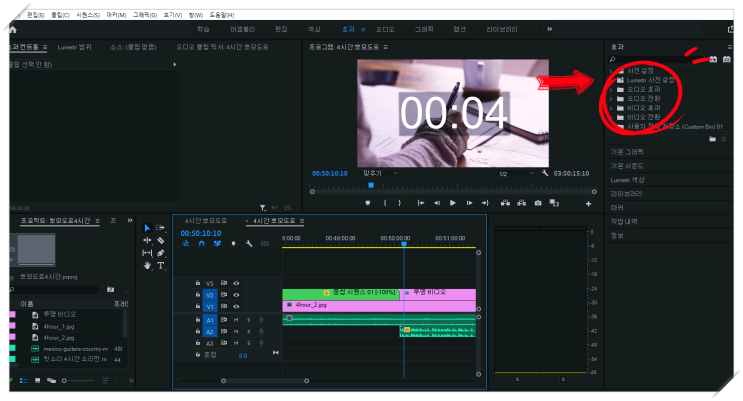
Task: Open the 1/2 playback resolution dropdown
Action: point(516,174)
